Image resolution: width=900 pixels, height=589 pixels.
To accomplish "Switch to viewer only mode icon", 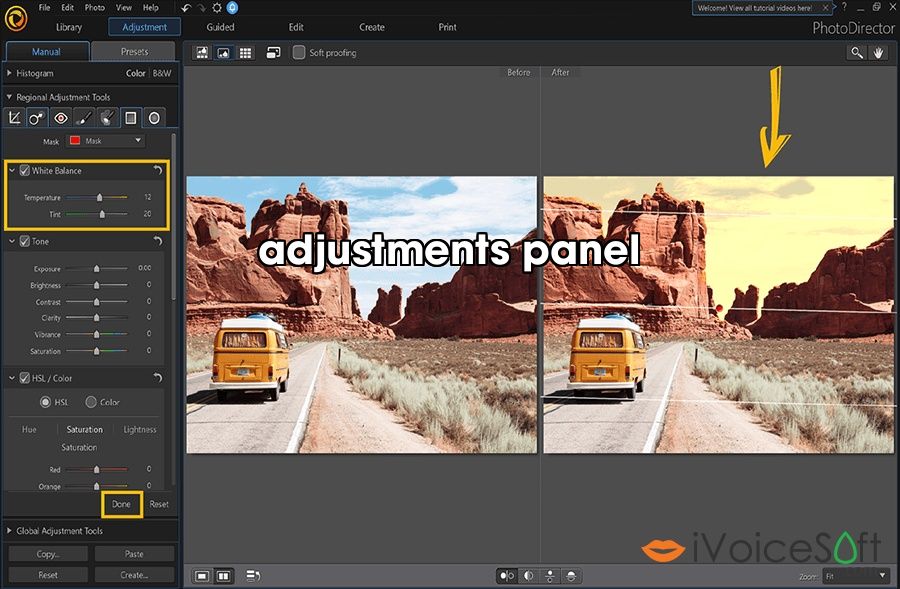I will 223,53.
